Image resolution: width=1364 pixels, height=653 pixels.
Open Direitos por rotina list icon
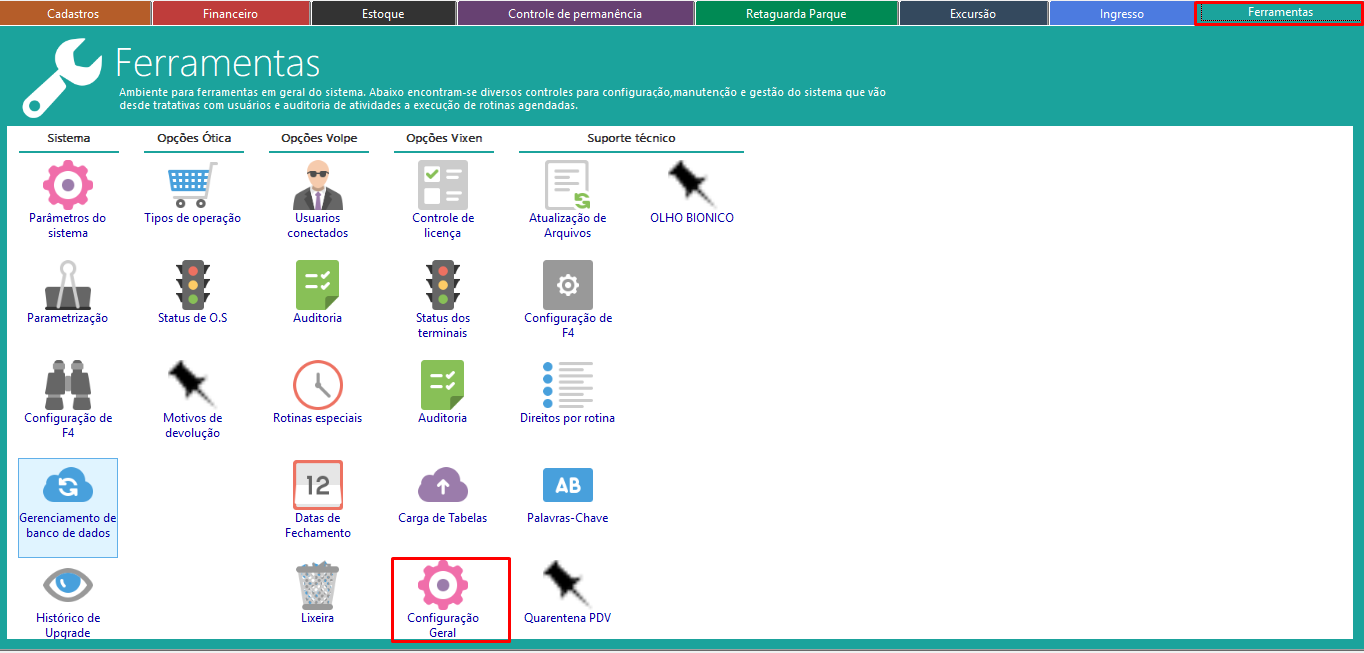point(567,385)
